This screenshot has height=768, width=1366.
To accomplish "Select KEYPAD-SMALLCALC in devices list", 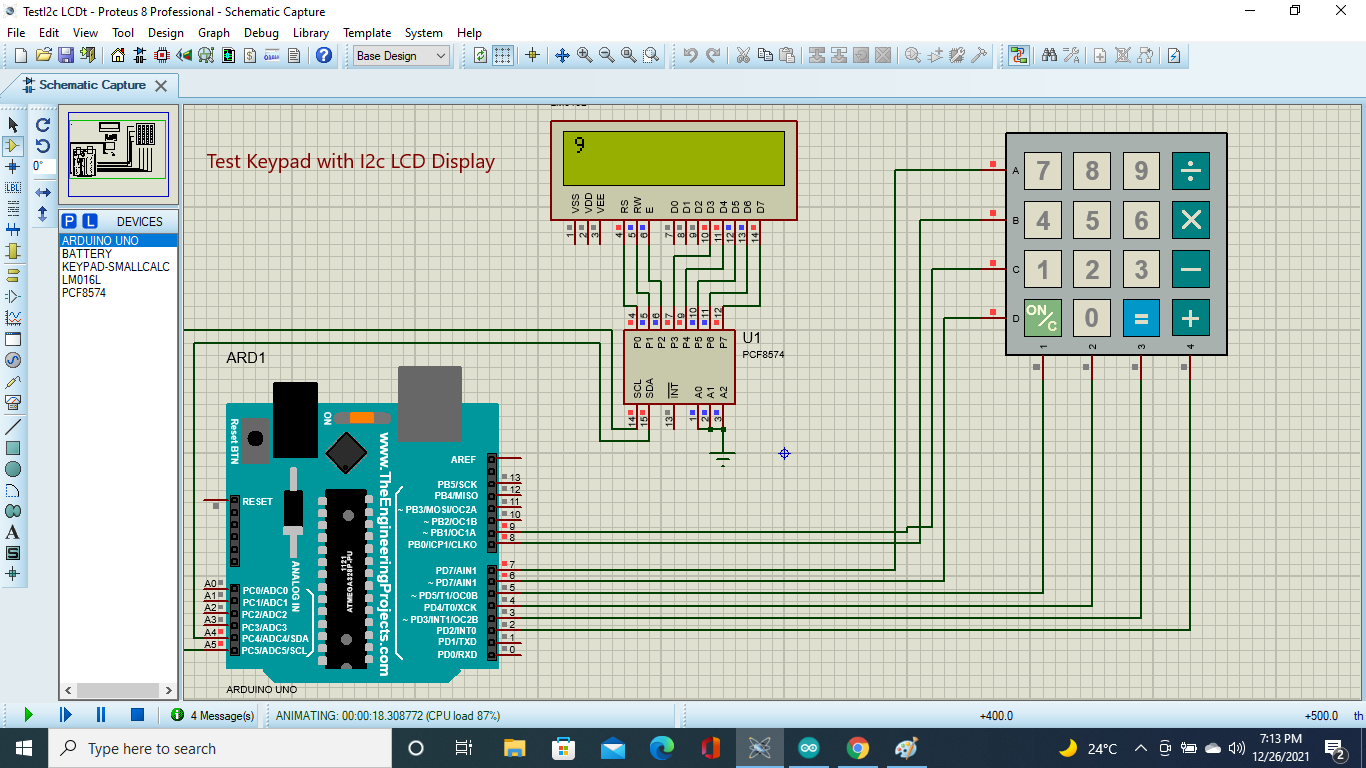I will point(119,267).
